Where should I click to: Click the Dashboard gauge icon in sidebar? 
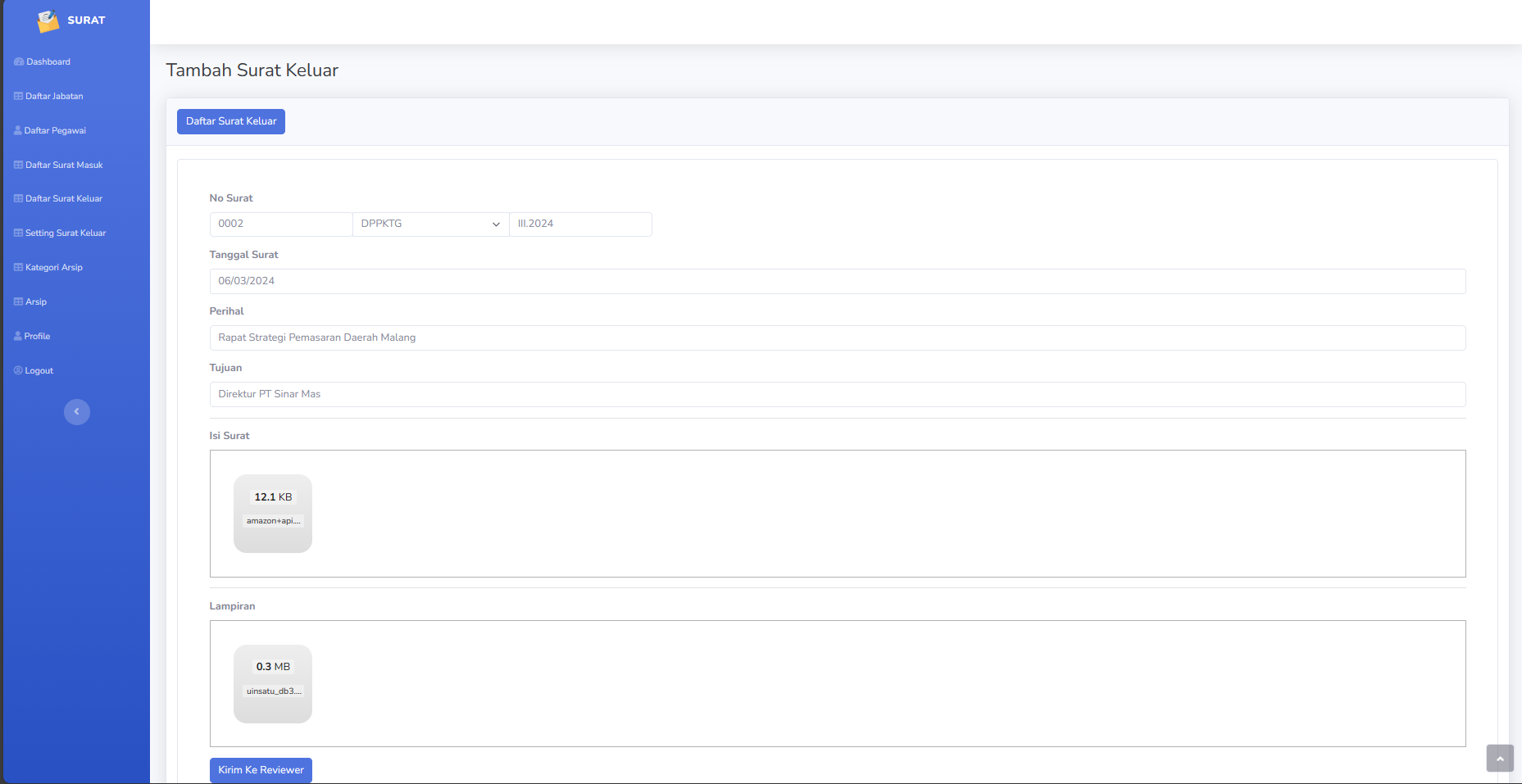19,62
